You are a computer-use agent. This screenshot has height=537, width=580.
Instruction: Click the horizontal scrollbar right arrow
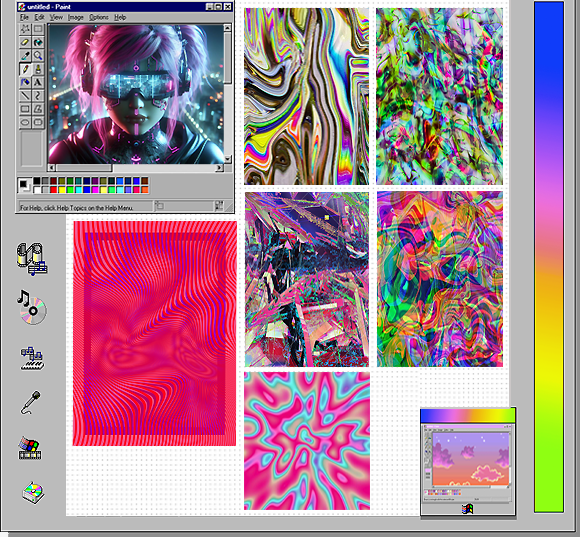(x=219, y=168)
